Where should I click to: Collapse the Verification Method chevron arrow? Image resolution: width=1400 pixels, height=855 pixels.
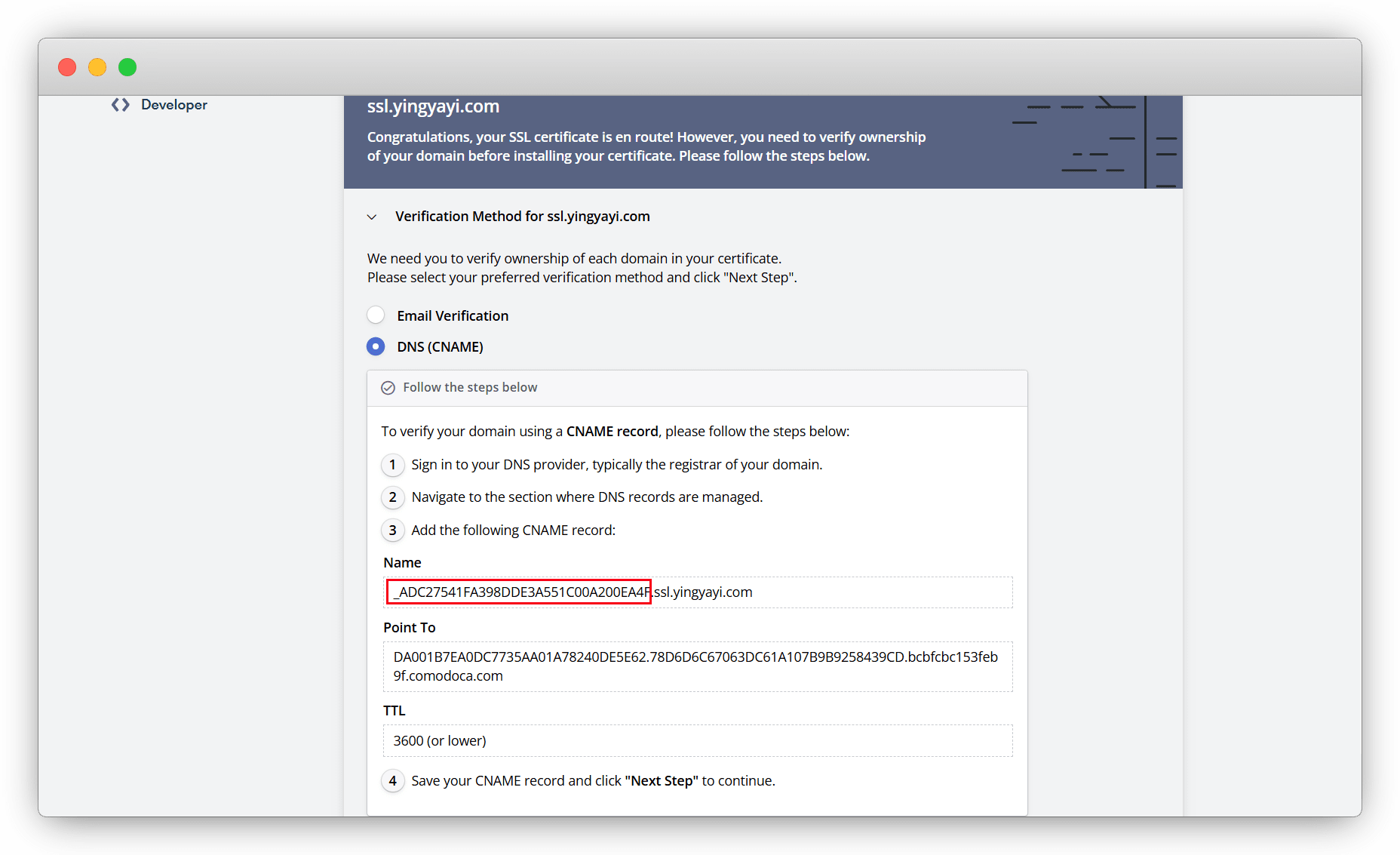pos(372,217)
